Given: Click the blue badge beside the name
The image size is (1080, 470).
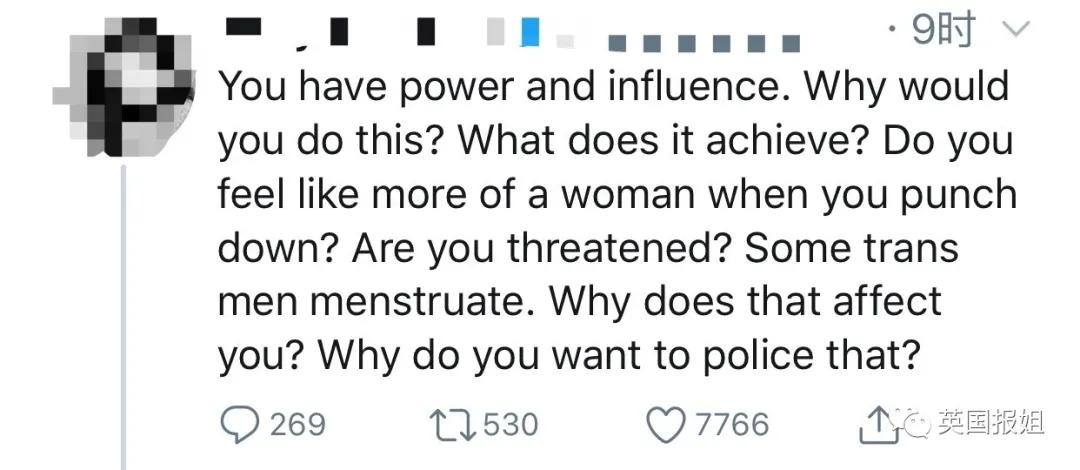Looking at the screenshot, I should click(530, 34).
